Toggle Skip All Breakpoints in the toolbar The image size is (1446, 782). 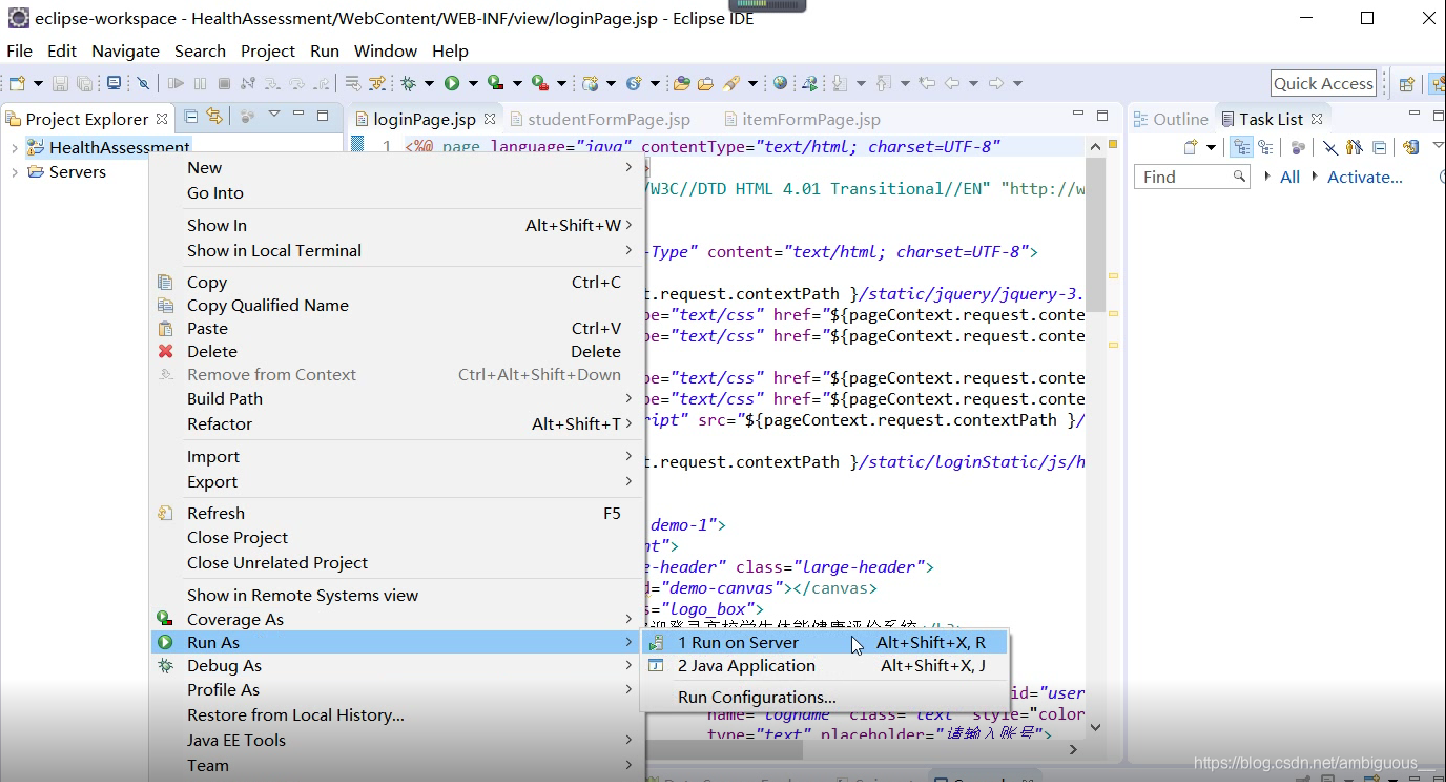click(143, 83)
